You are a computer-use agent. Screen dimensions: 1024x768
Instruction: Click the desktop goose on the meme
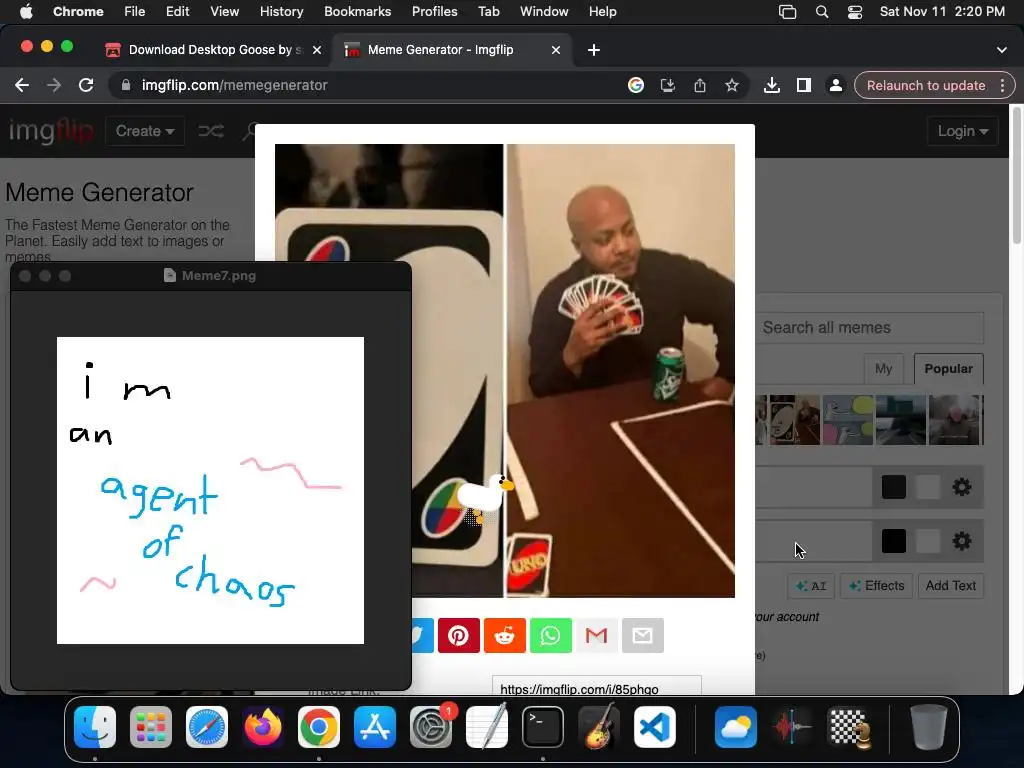(486, 498)
